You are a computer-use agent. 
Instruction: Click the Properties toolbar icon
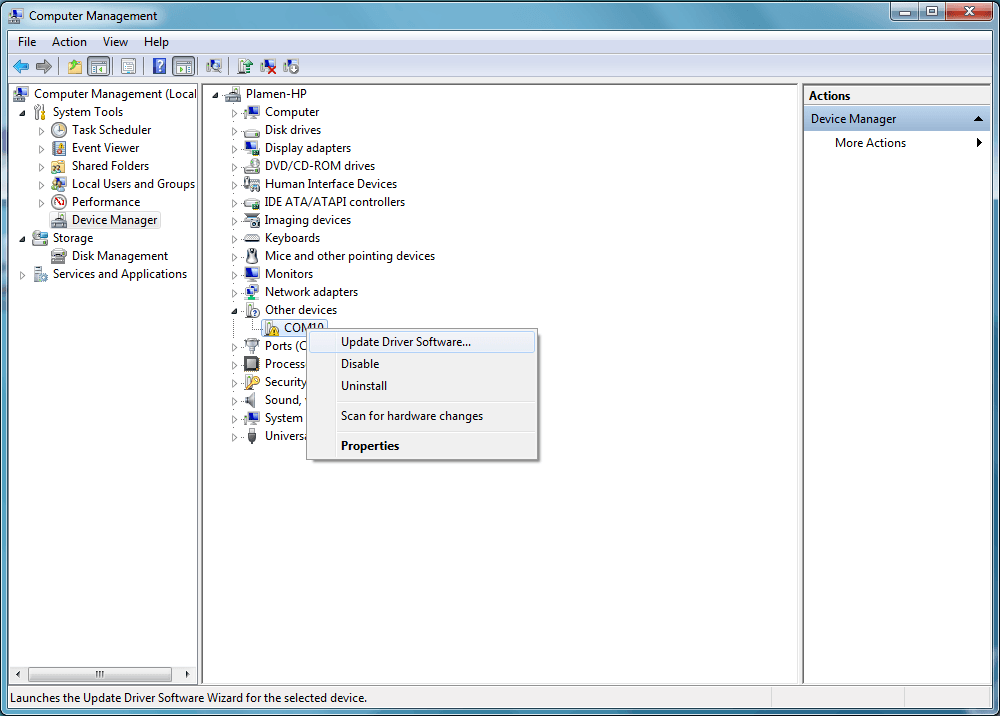tap(128, 67)
